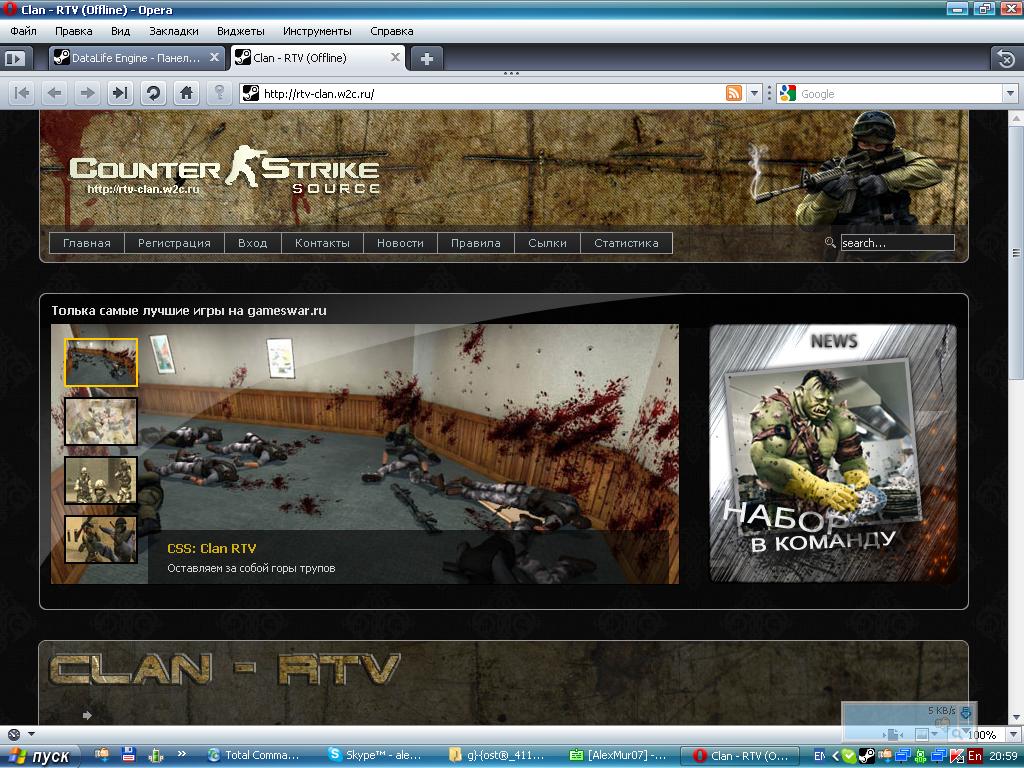1024x768 pixels.
Task: Reload the current page
Action: point(153,93)
